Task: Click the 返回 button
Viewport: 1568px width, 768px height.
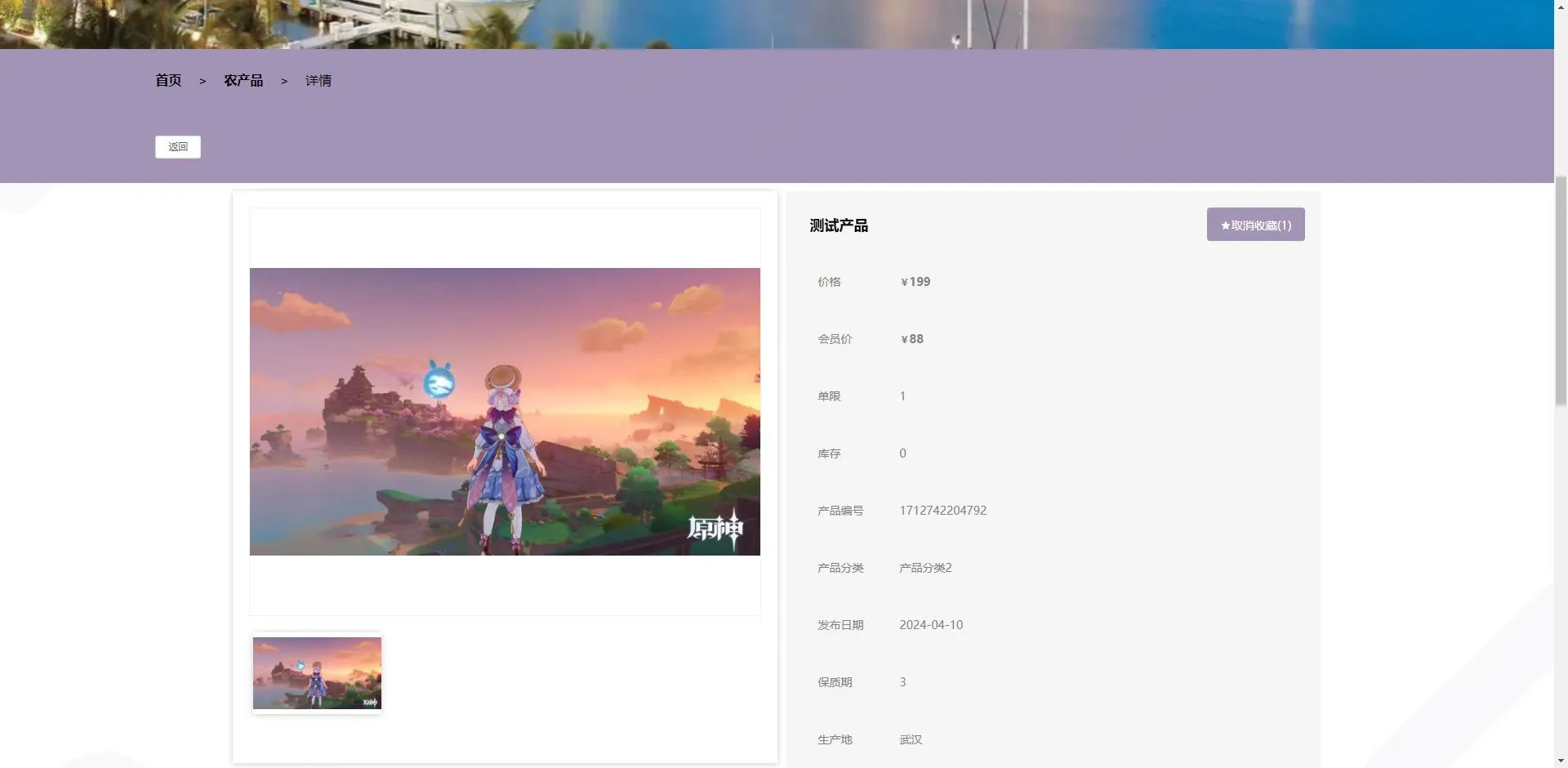Action: 178,147
